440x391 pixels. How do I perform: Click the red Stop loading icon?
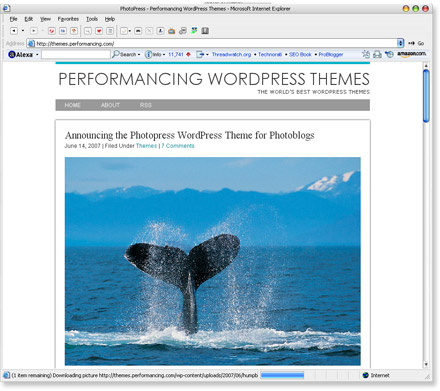[x=52, y=31]
